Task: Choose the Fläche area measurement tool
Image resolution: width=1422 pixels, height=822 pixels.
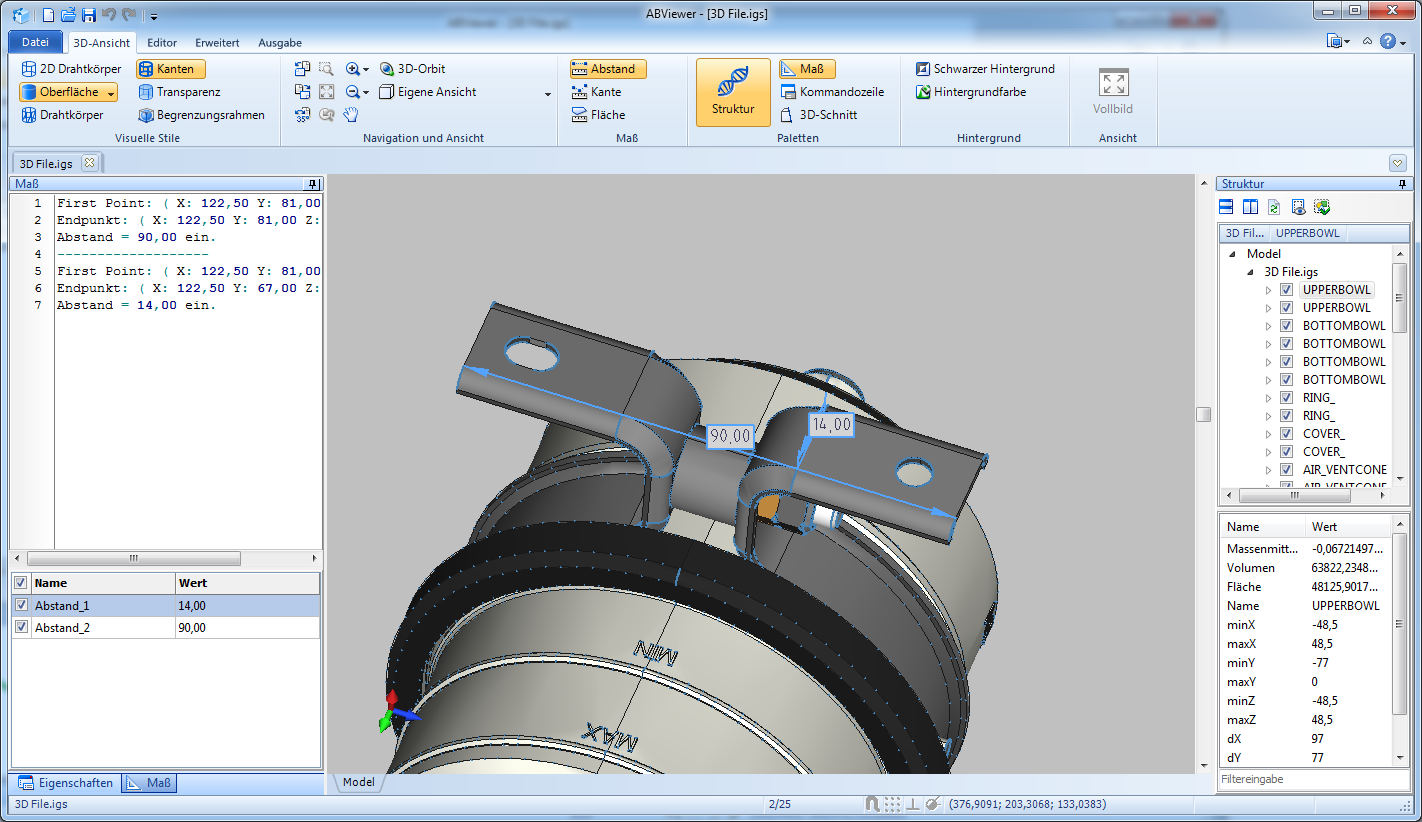Action: (598, 115)
